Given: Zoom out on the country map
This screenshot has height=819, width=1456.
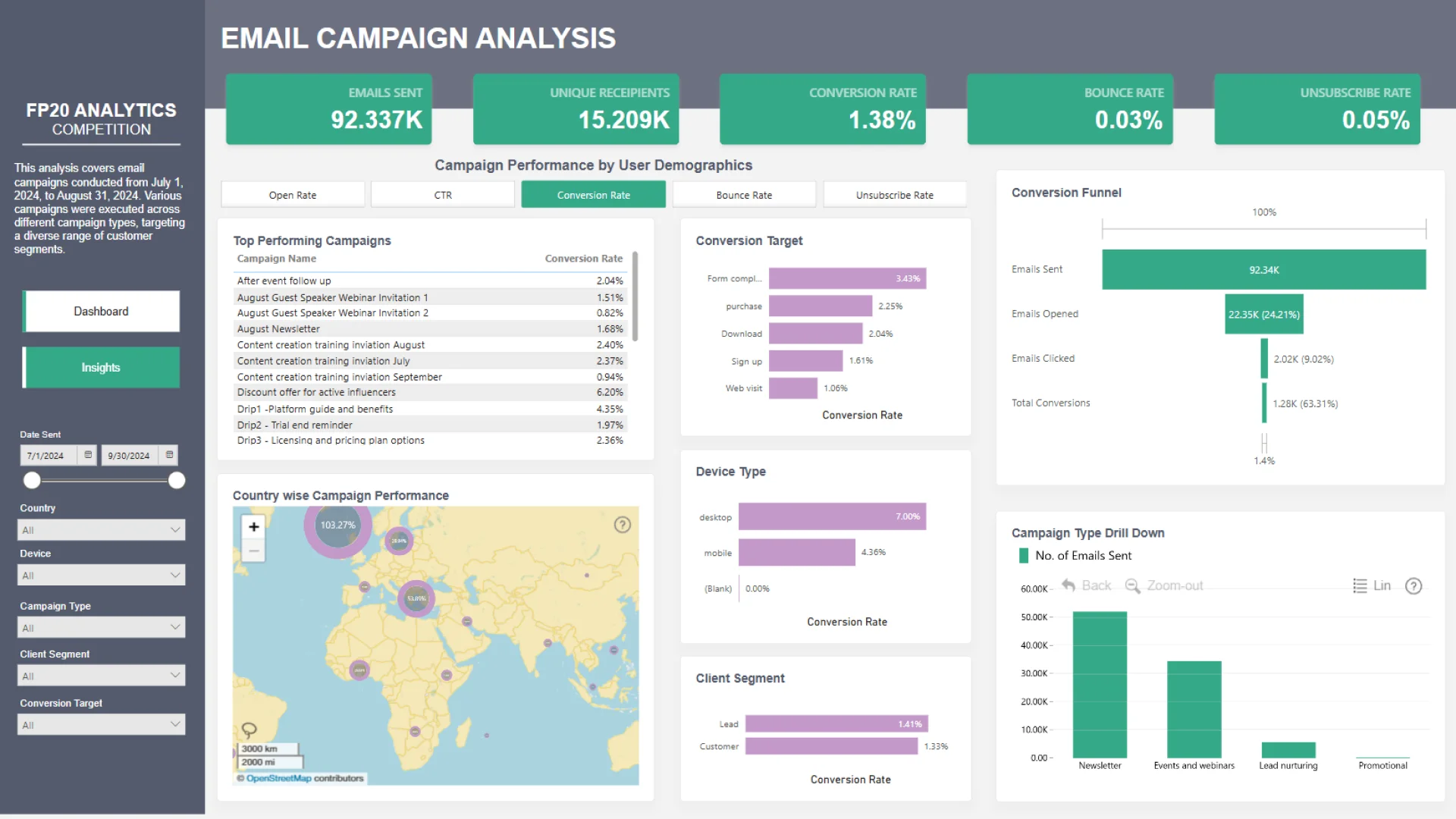Looking at the screenshot, I should pos(254,551).
